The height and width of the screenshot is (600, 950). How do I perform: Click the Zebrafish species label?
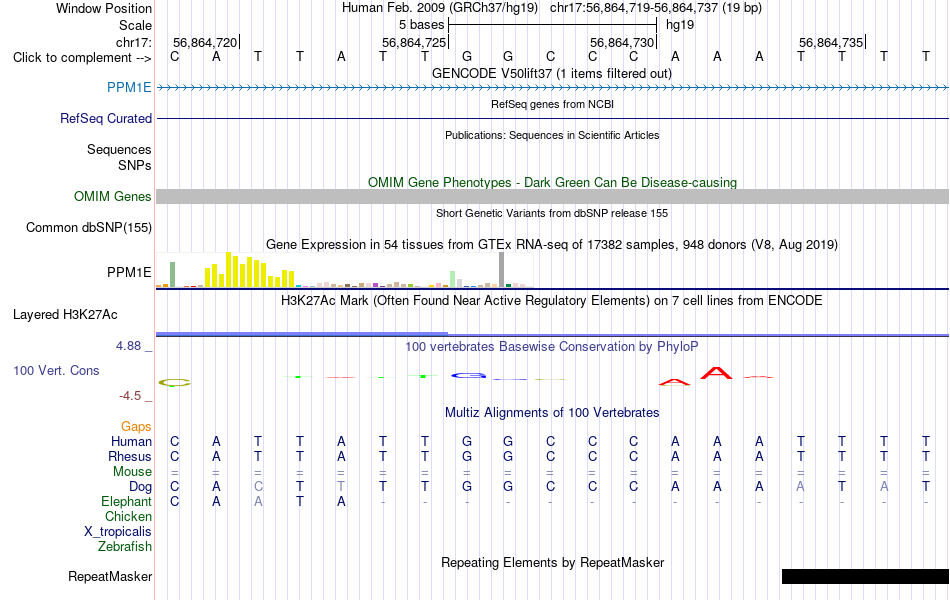click(125, 547)
